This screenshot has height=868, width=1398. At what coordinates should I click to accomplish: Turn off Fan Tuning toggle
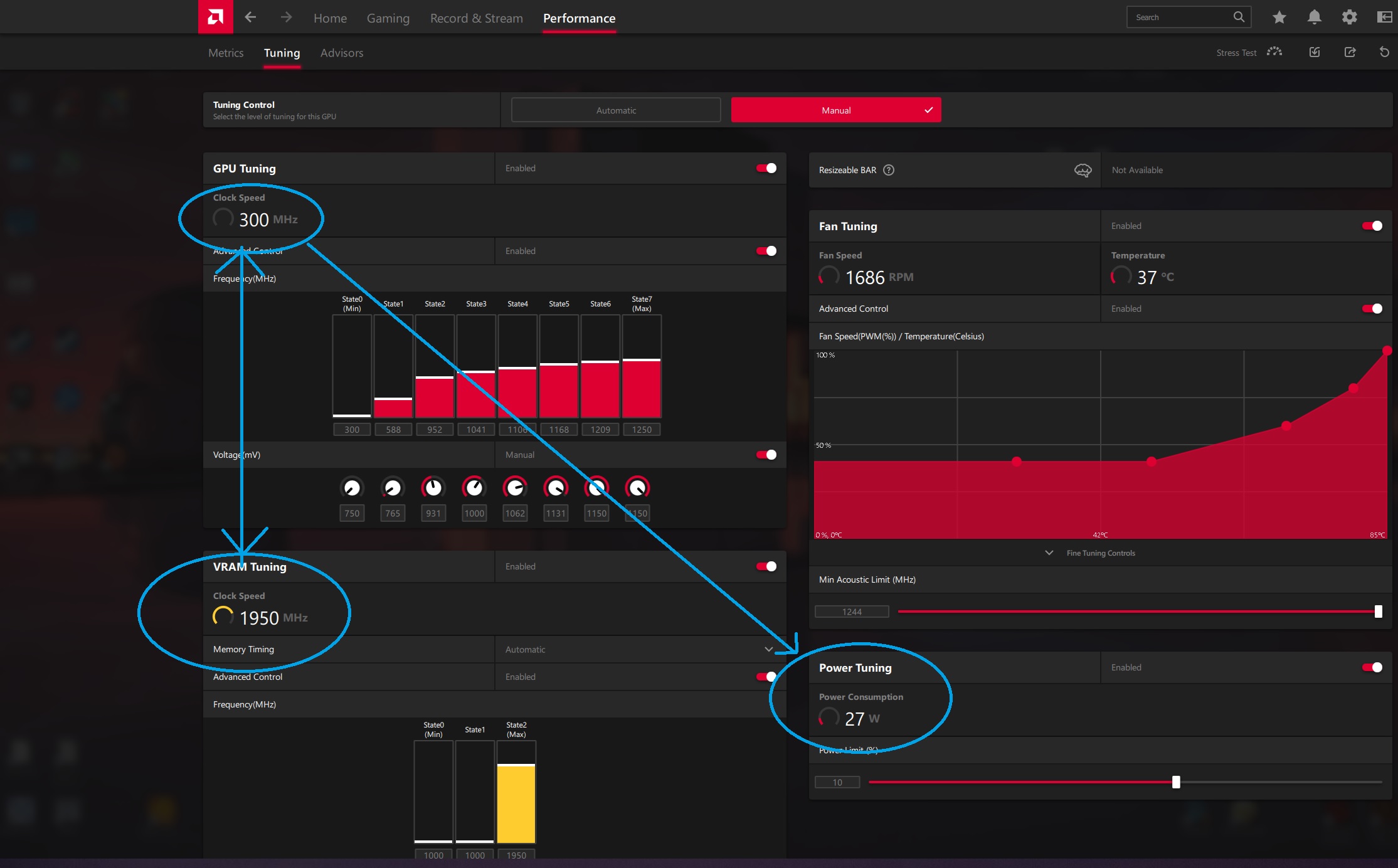click(x=1372, y=226)
